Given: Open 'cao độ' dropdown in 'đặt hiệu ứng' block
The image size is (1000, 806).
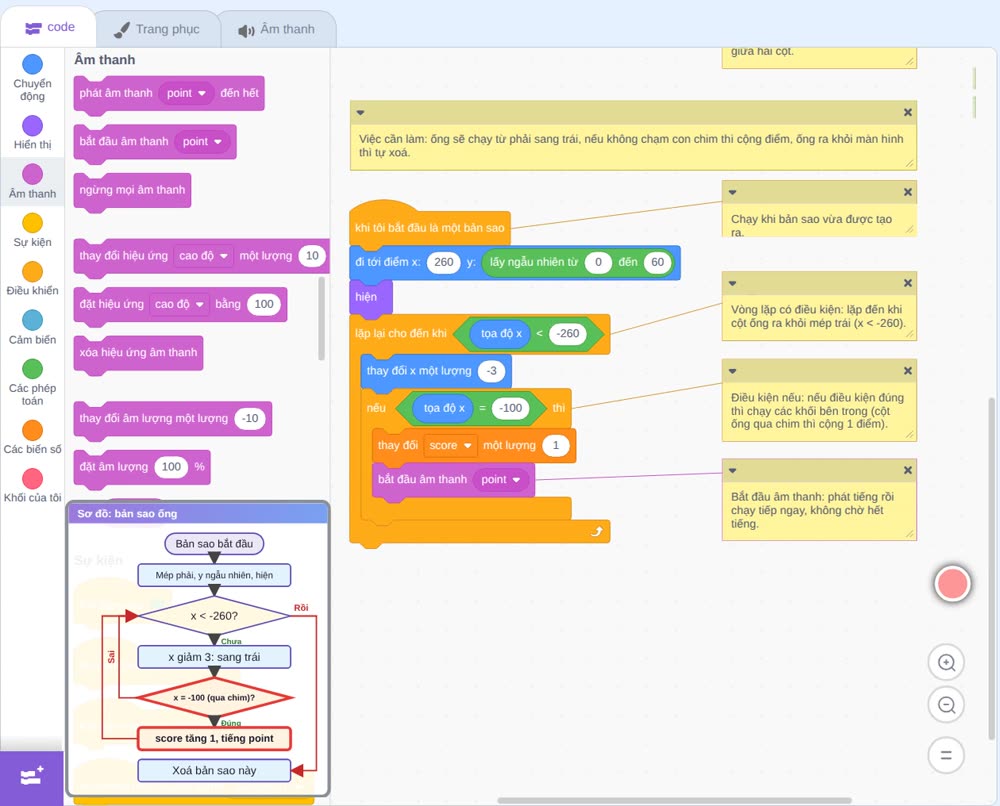Looking at the screenshot, I should click(179, 304).
